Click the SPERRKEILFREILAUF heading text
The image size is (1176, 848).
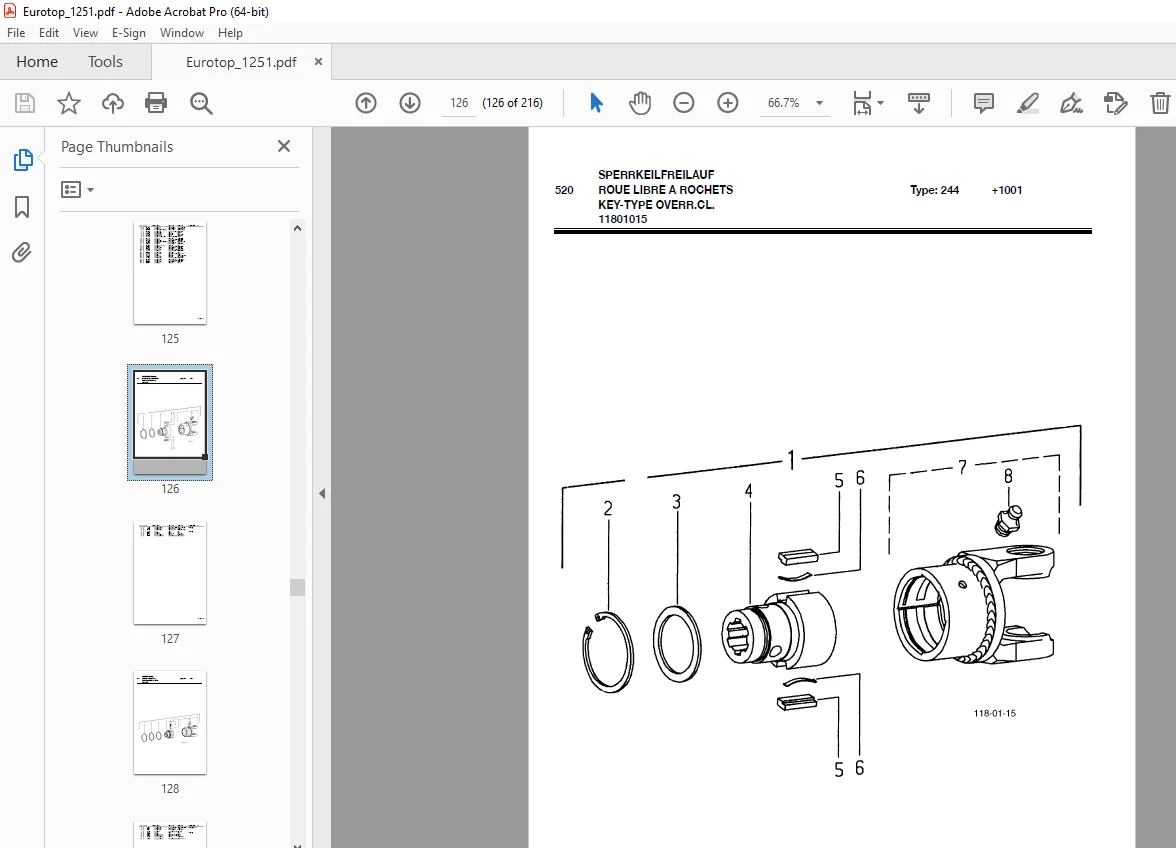tap(656, 175)
